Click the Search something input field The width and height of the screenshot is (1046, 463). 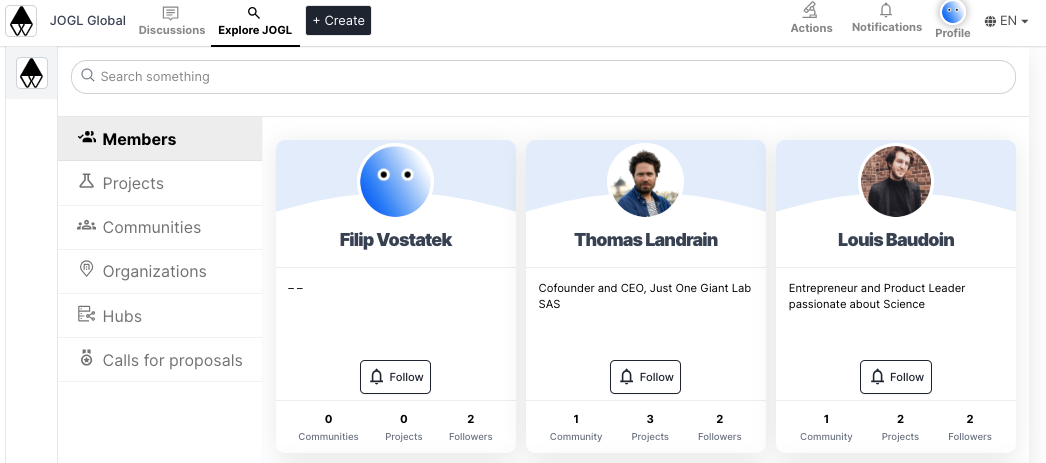point(543,77)
